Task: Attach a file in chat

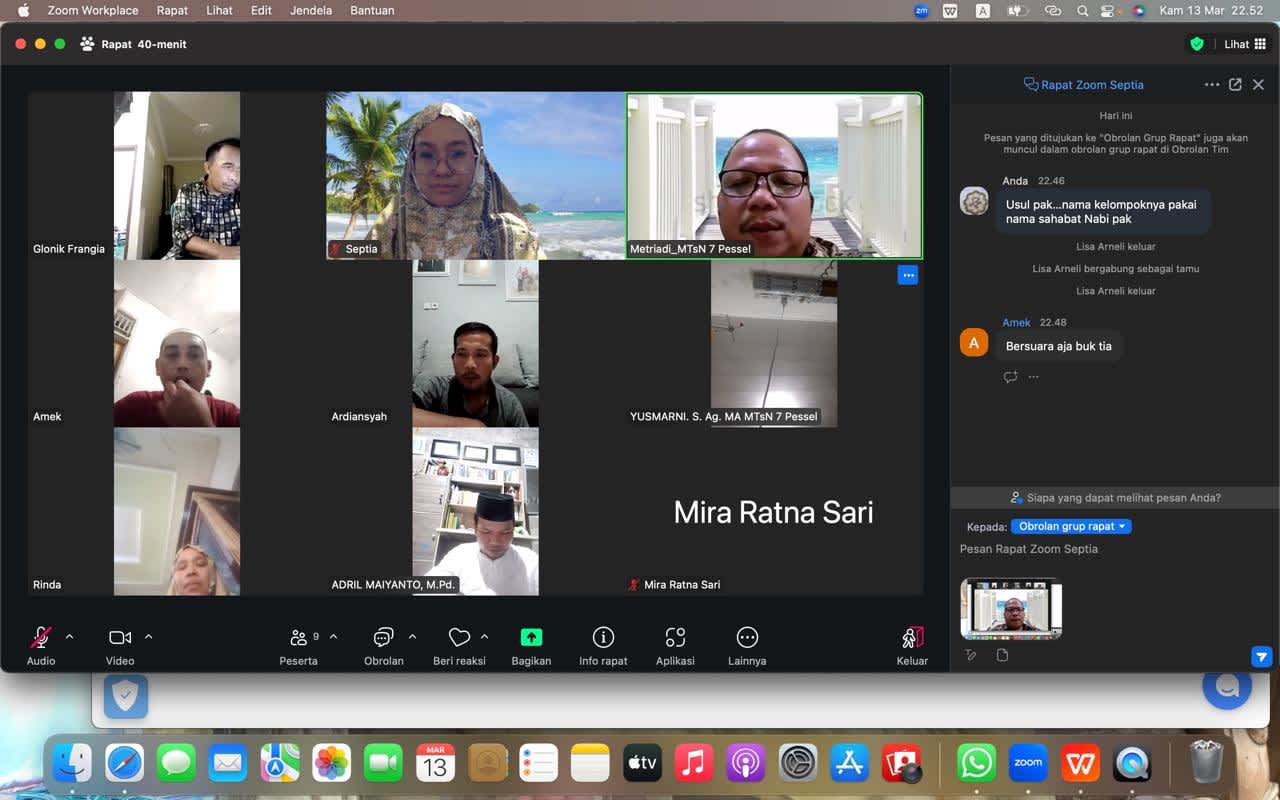Action: pyautogui.click(x=1002, y=655)
